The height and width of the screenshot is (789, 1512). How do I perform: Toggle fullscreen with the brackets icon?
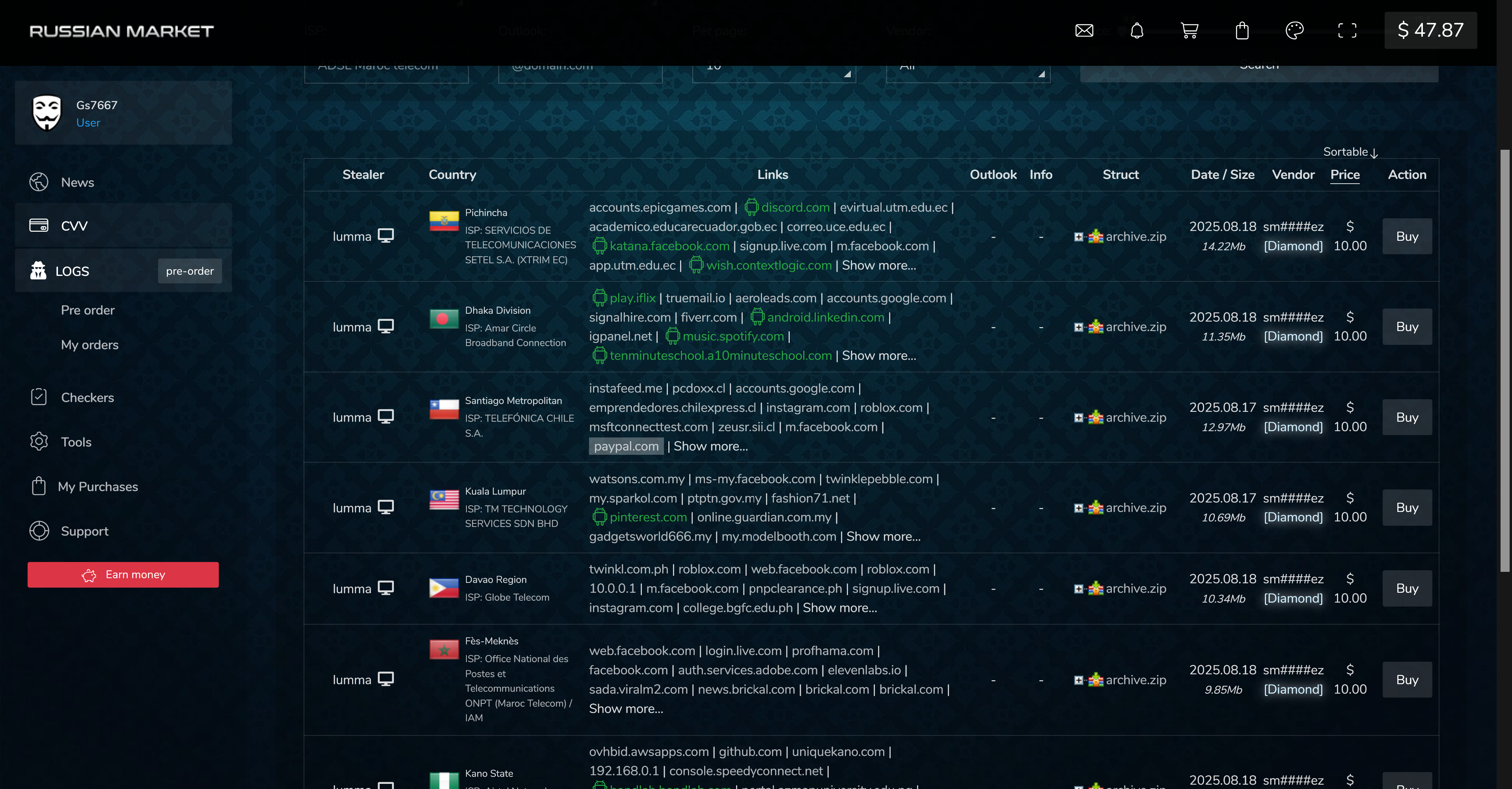pos(1347,30)
